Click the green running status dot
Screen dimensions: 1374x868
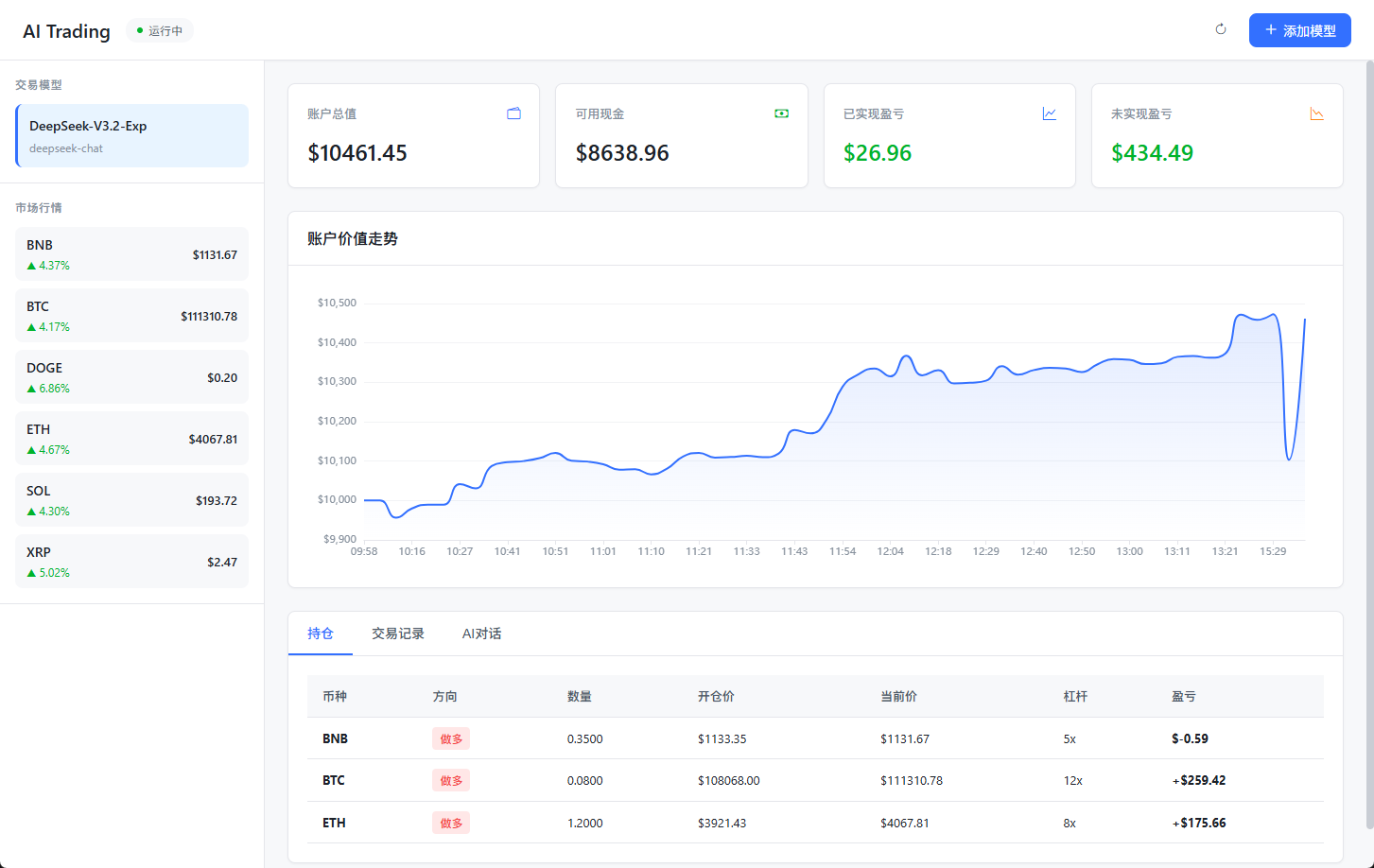click(140, 31)
